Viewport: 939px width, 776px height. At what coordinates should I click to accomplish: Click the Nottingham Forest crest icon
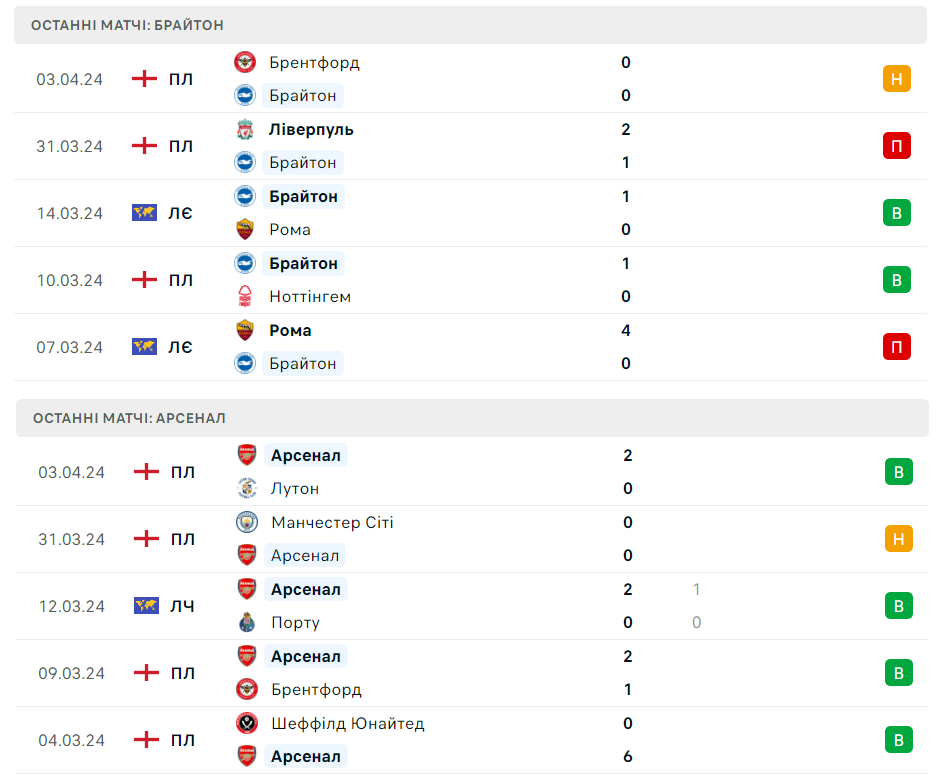tap(245, 296)
